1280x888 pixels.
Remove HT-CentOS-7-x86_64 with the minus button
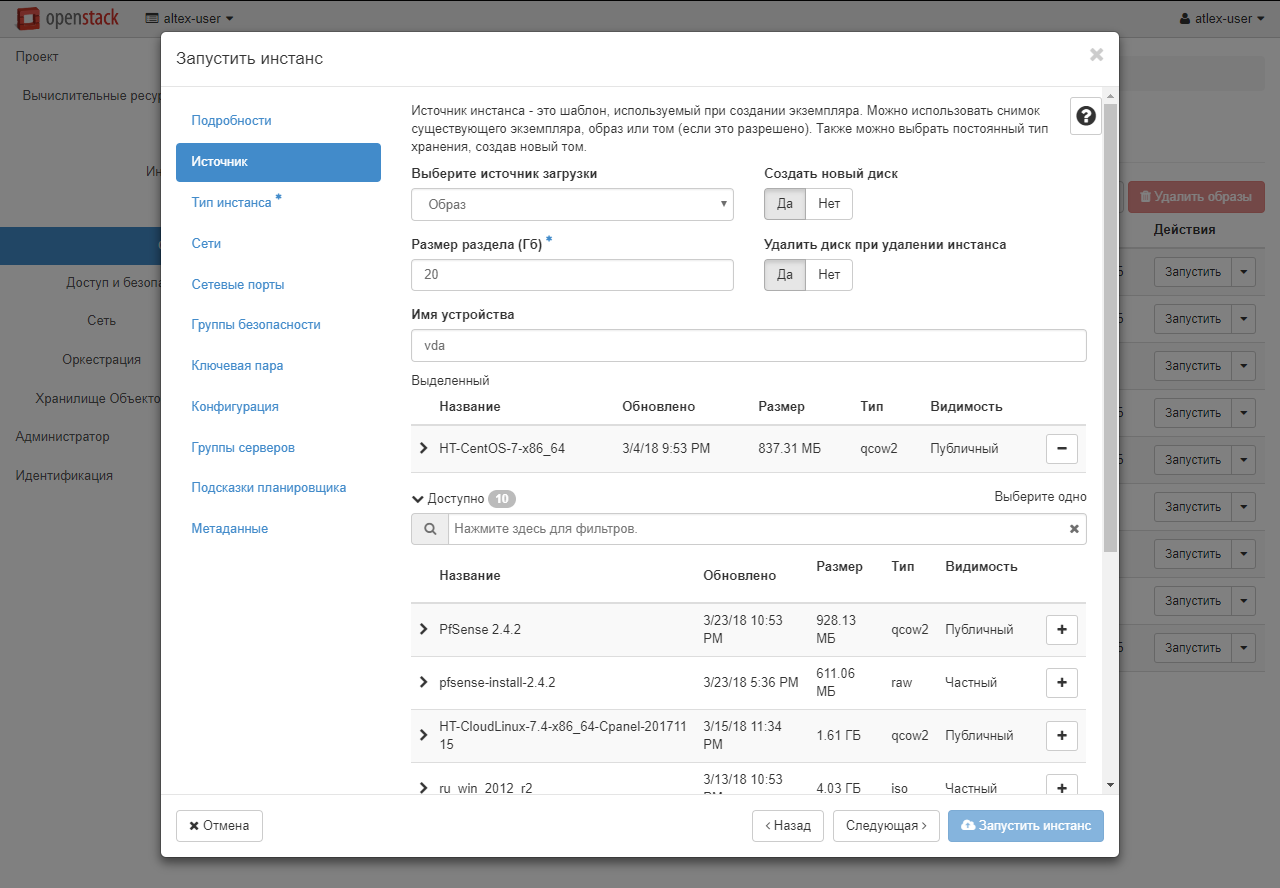click(x=1061, y=449)
